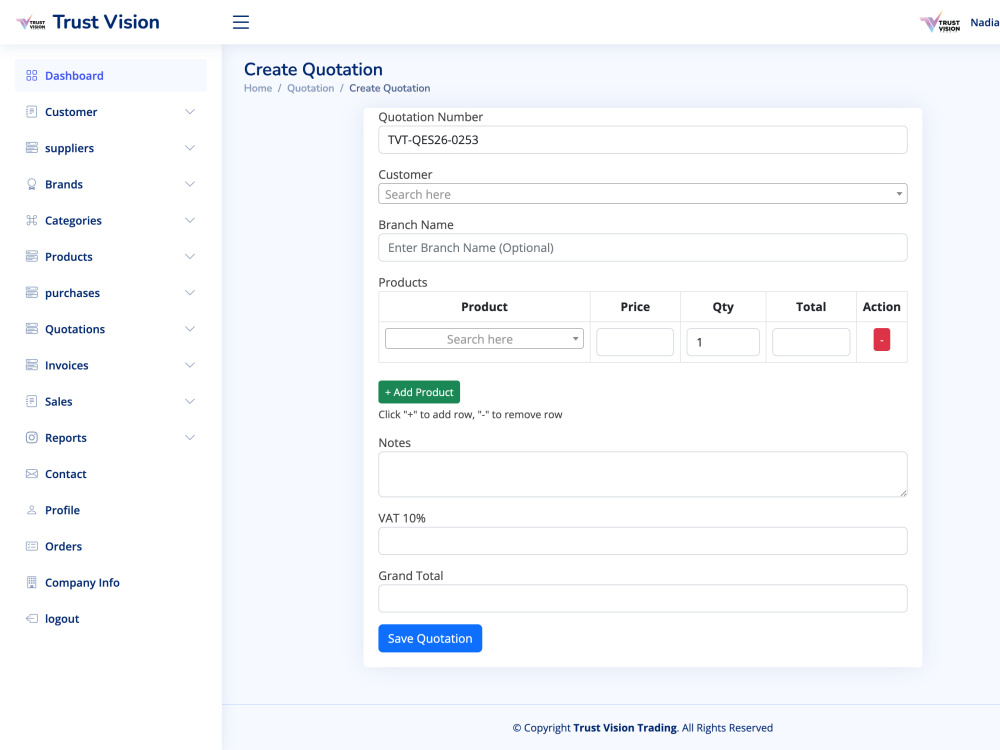Remove product row with red minus button

tap(881, 340)
